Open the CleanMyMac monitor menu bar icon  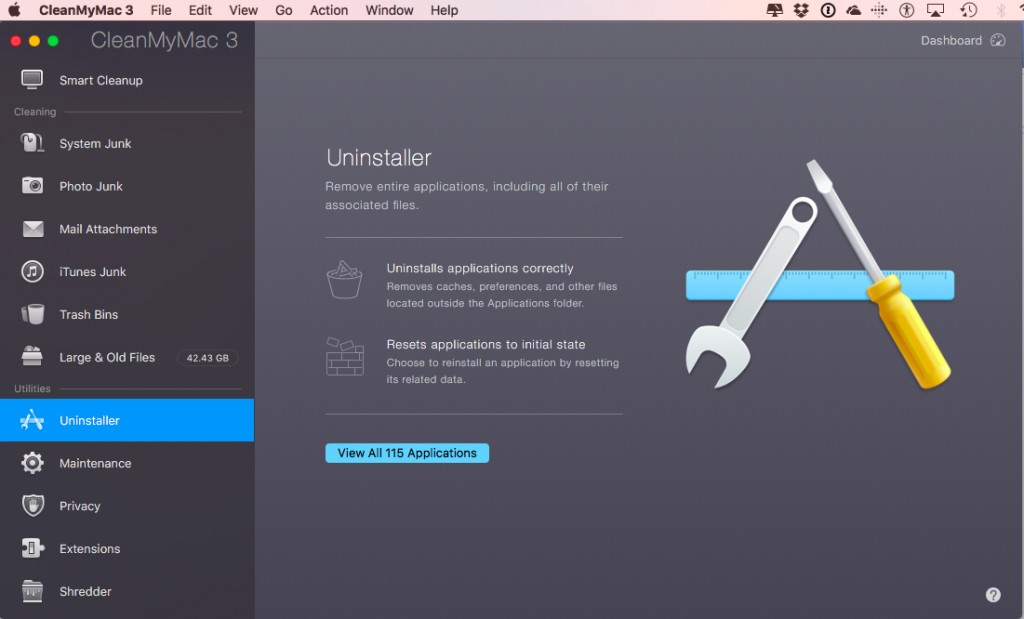pos(775,10)
